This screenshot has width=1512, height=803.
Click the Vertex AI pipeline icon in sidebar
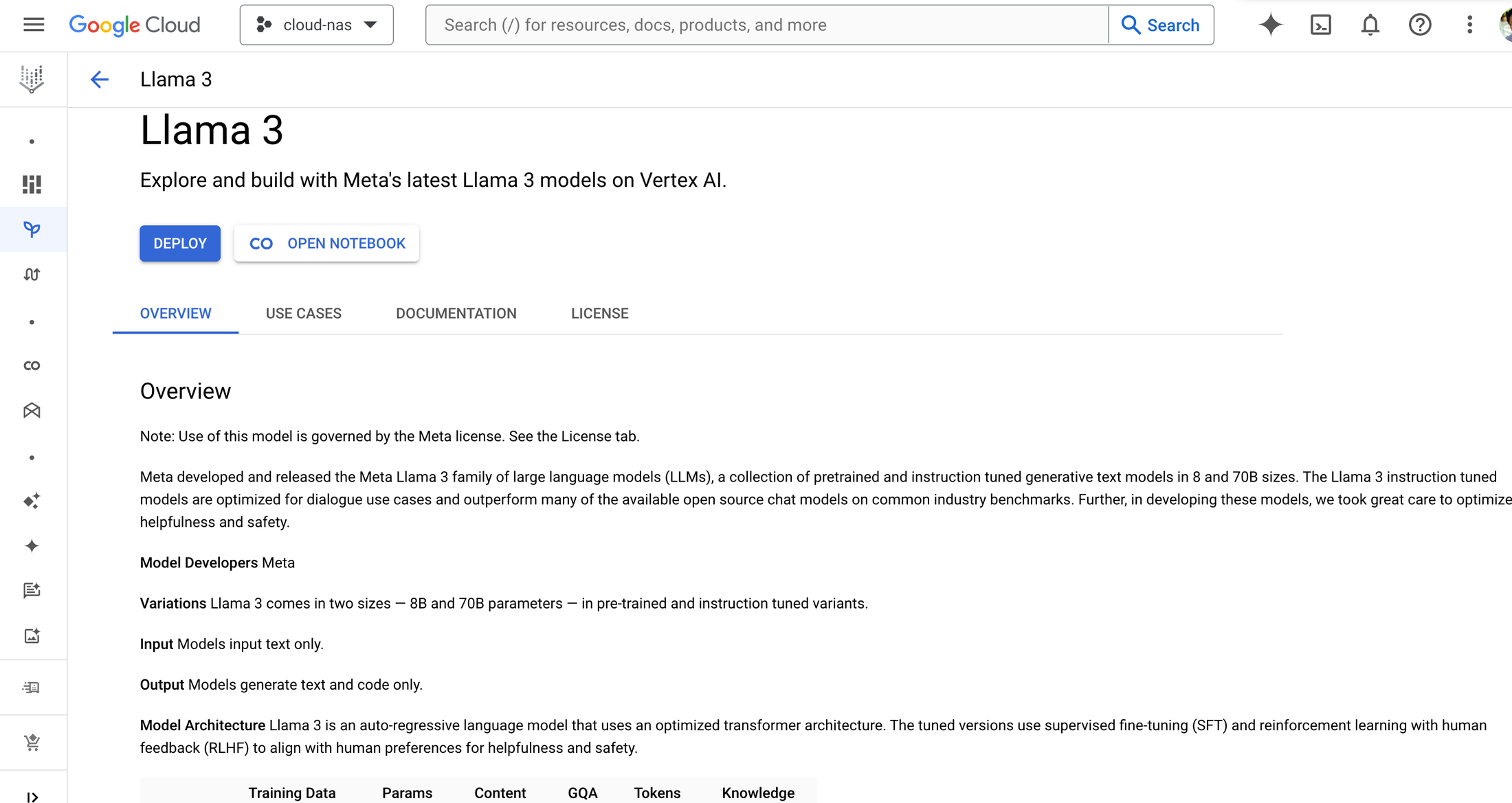(33, 275)
